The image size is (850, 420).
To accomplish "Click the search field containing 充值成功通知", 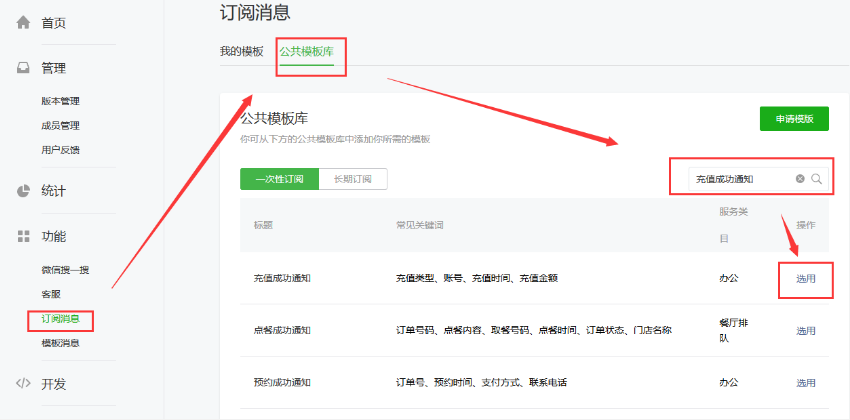I will click(738, 179).
